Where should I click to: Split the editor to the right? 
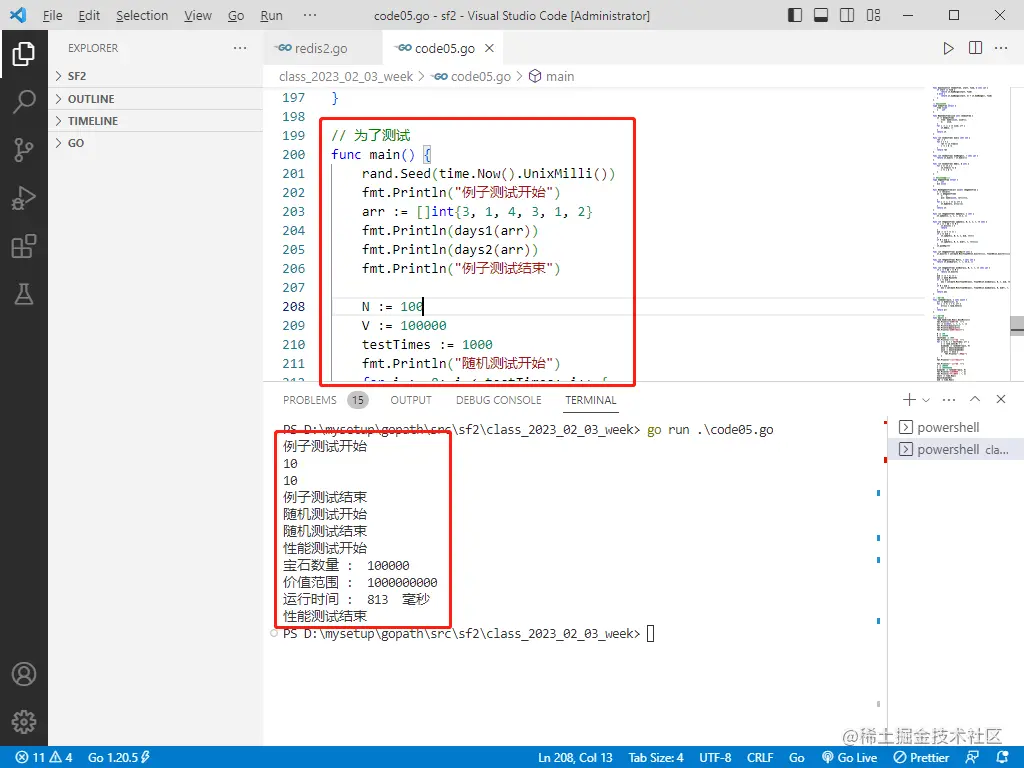(x=975, y=48)
